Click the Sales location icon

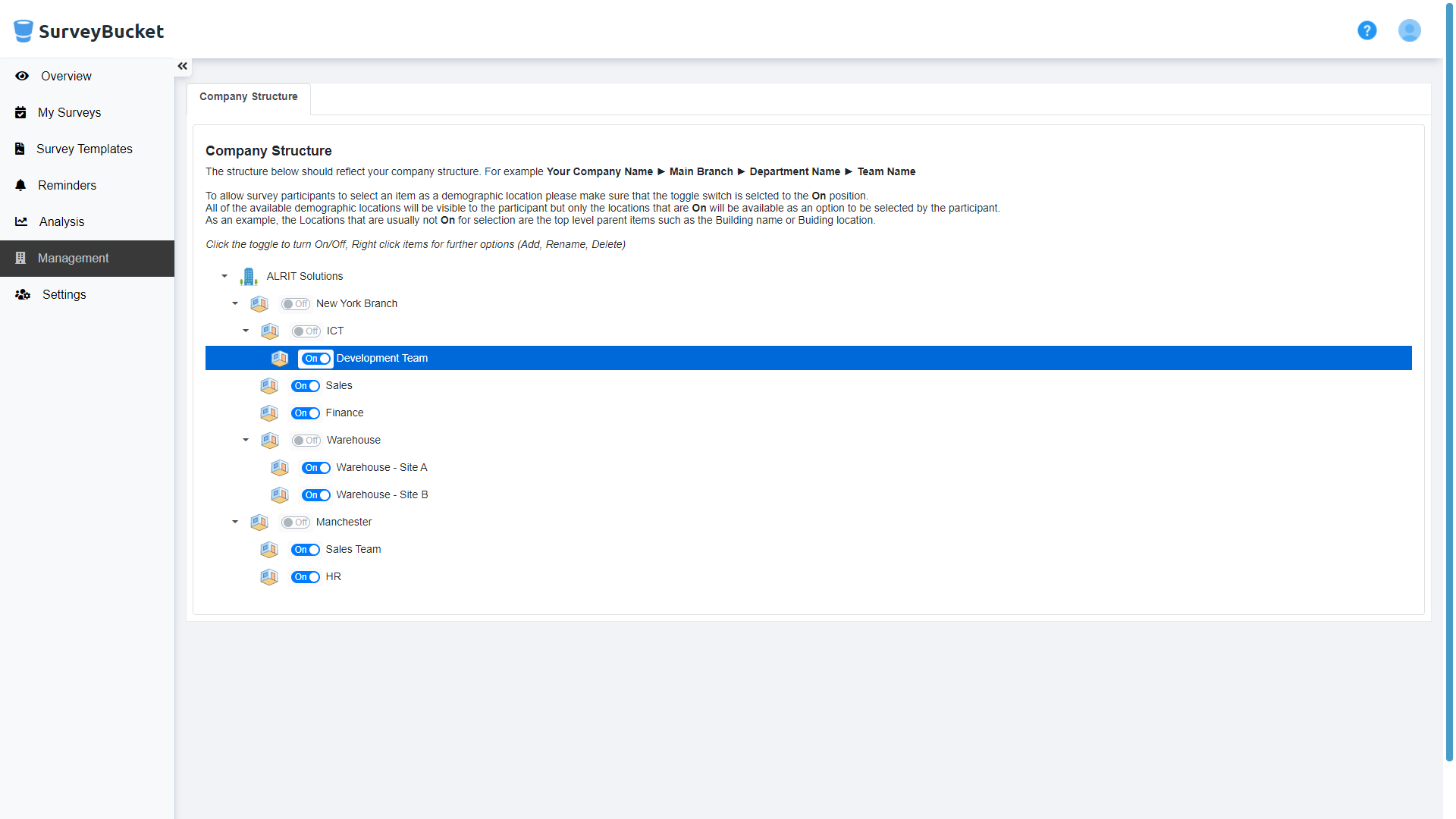(x=269, y=386)
